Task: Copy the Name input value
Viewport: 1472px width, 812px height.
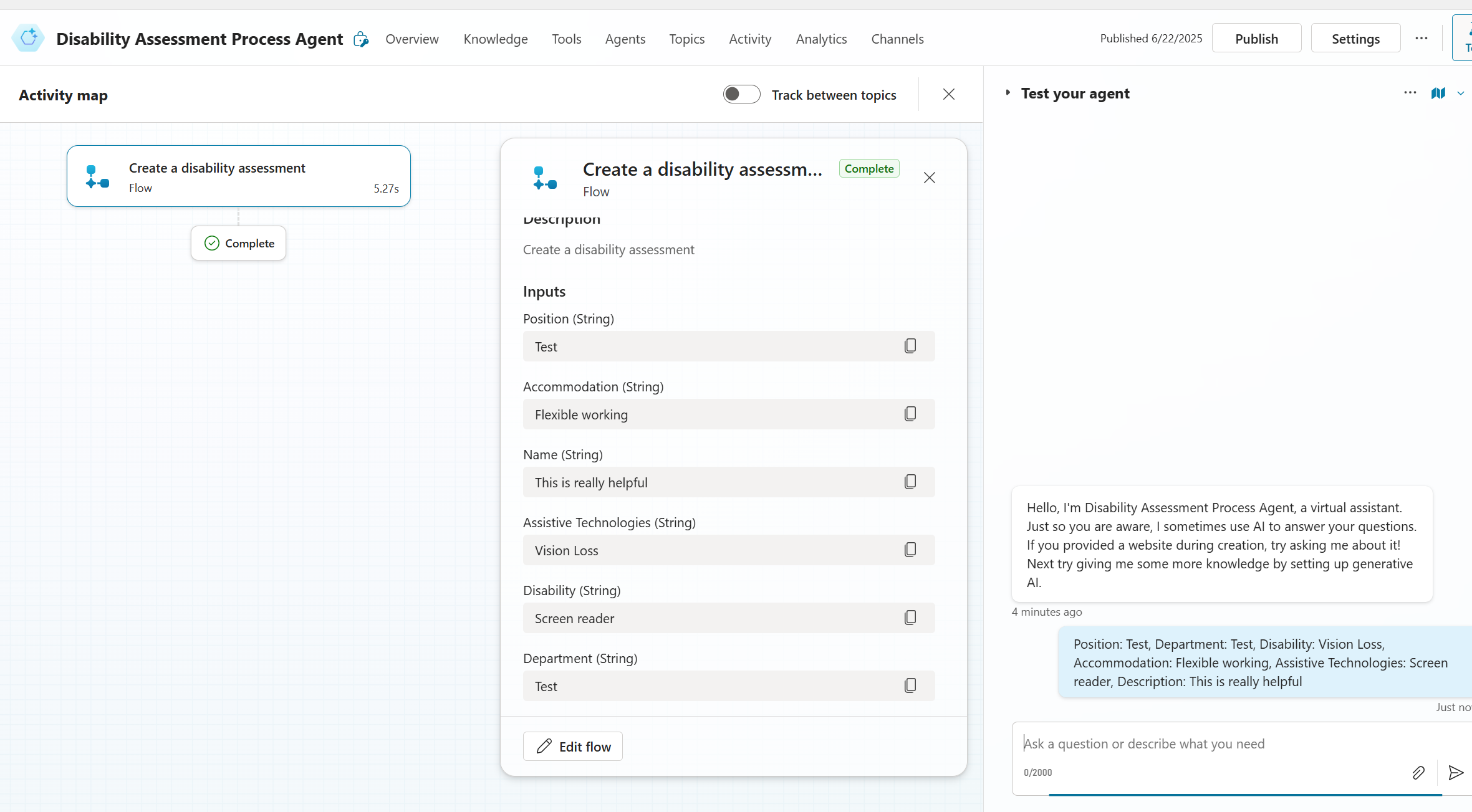Action: click(x=910, y=482)
